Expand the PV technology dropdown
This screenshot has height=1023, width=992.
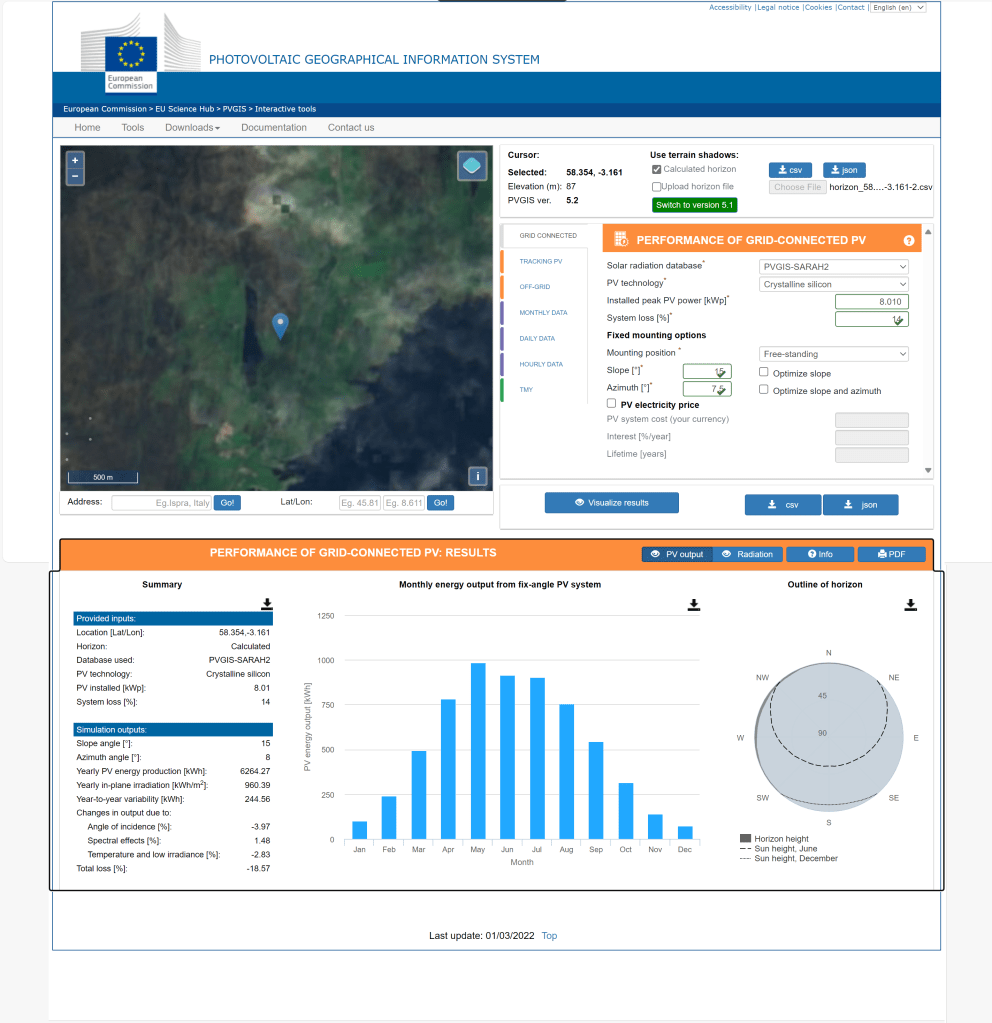tap(834, 285)
